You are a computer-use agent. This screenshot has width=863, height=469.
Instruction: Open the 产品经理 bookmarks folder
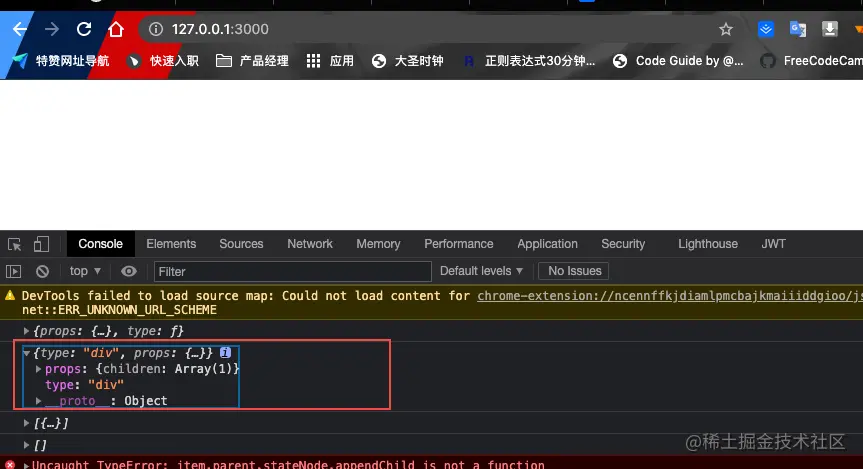[252, 61]
